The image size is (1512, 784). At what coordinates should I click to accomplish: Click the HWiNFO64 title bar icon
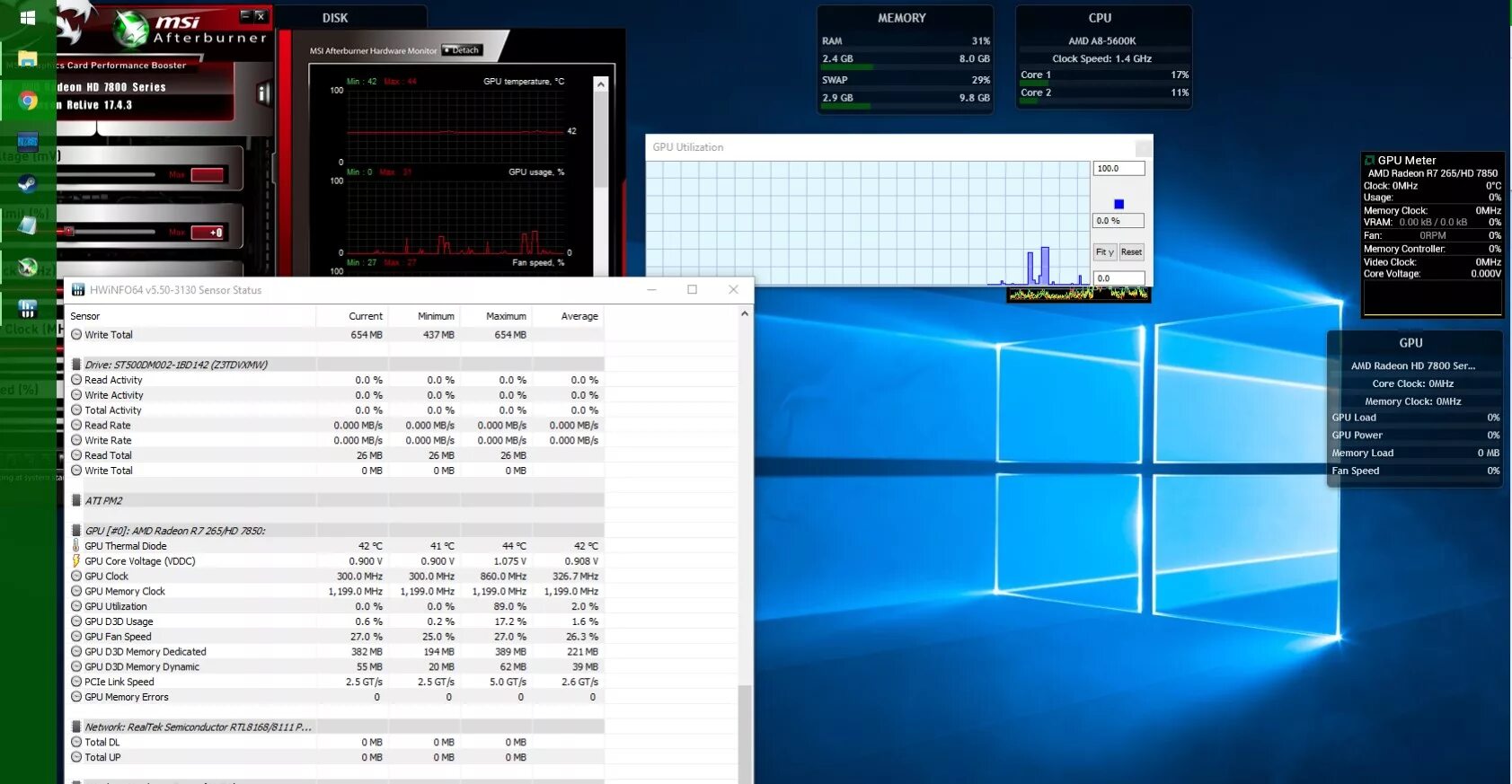click(78, 290)
